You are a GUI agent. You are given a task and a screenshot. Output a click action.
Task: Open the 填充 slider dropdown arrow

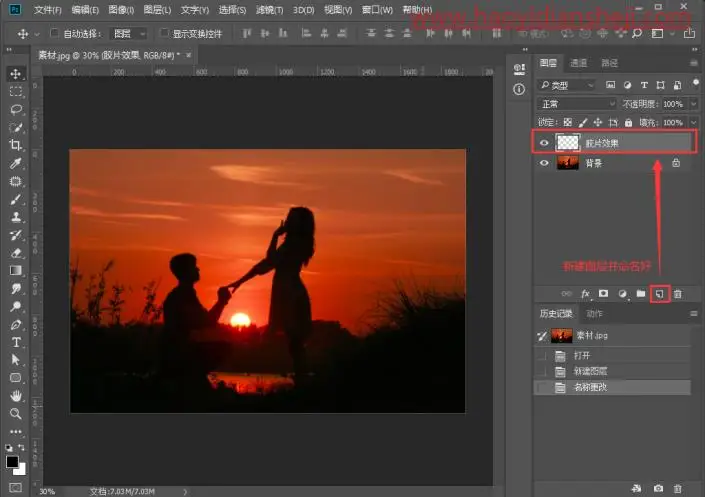click(693, 122)
